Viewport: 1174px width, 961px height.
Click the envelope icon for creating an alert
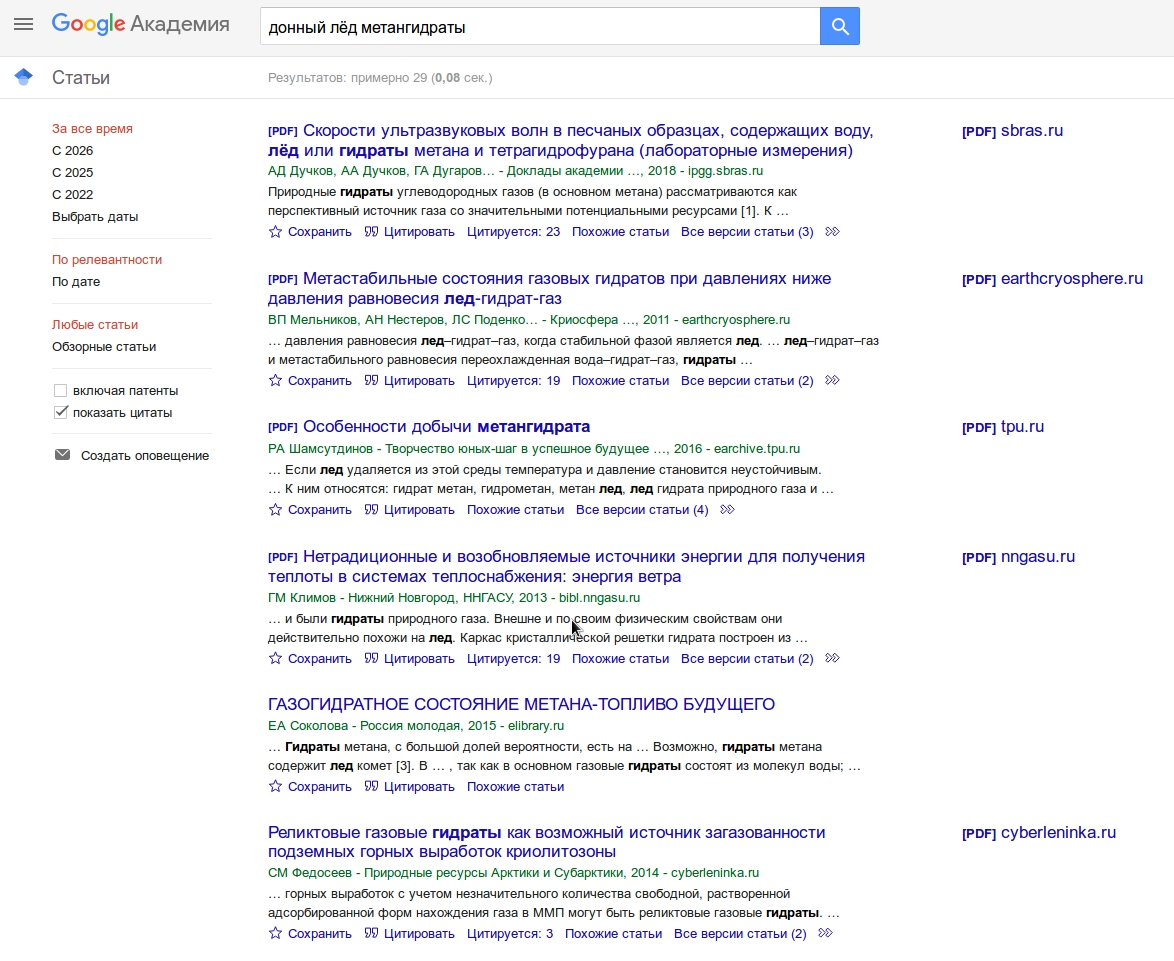(x=62, y=455)
